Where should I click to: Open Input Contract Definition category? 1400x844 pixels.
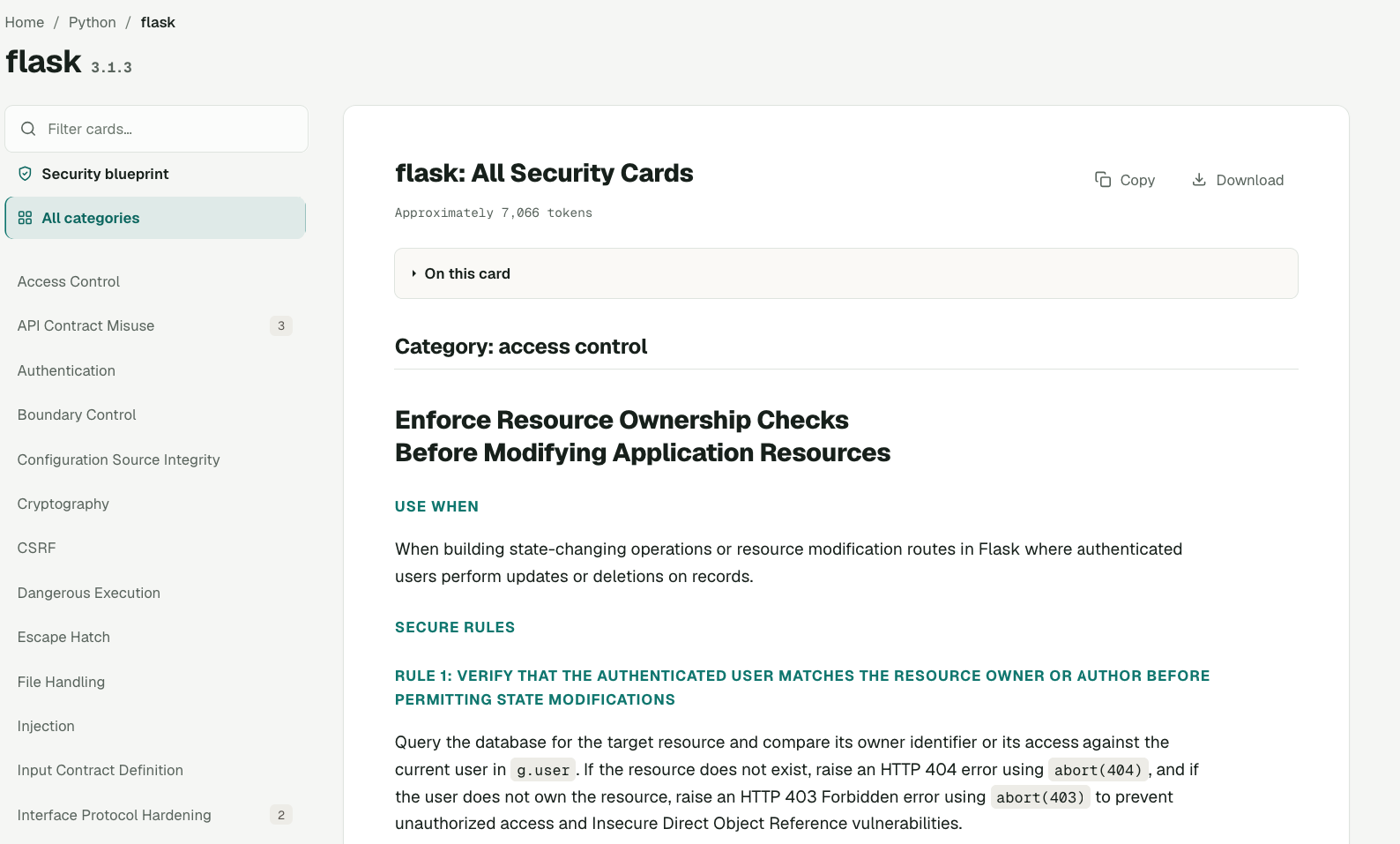[x=101, y=770]
